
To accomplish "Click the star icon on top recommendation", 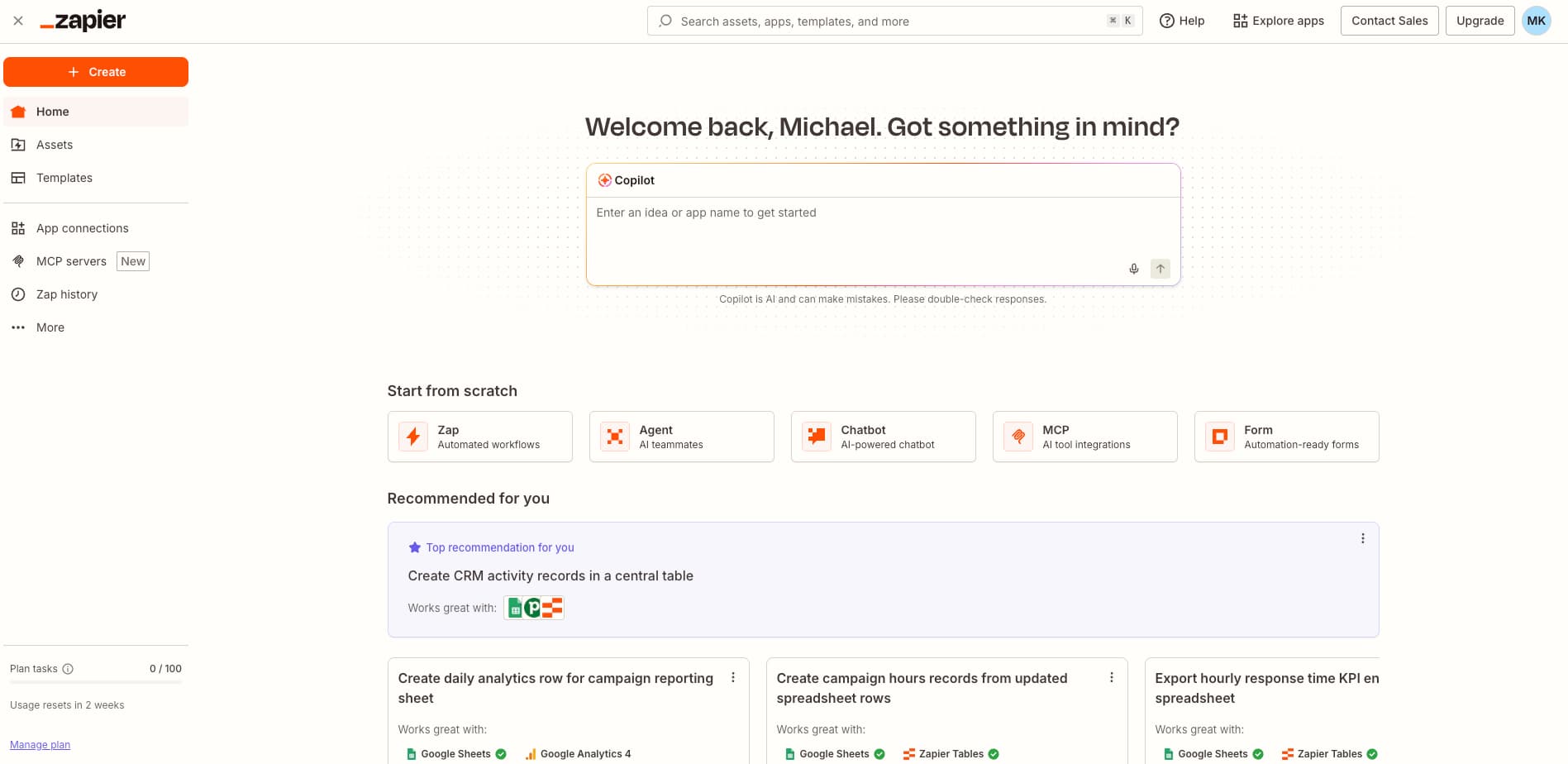I will 415,547.
